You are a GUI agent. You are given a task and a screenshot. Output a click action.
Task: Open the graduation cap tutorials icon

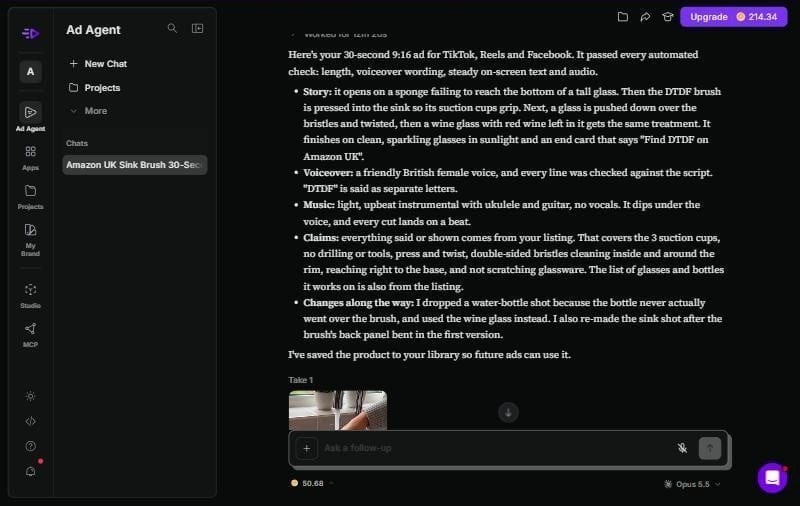tap(667, 17)
